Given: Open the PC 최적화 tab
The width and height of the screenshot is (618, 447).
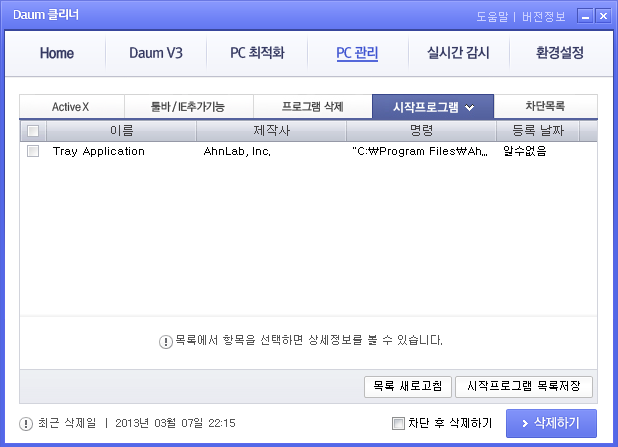Looking at the screenshot, I should tap(257, 53).
